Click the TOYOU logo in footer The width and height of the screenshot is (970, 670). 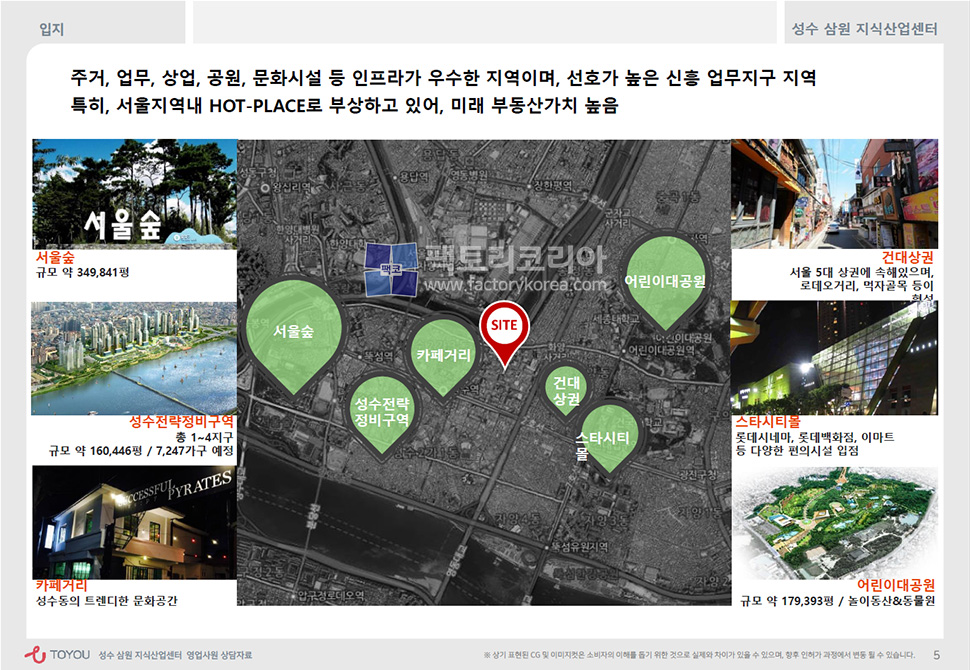coord(58,655)
